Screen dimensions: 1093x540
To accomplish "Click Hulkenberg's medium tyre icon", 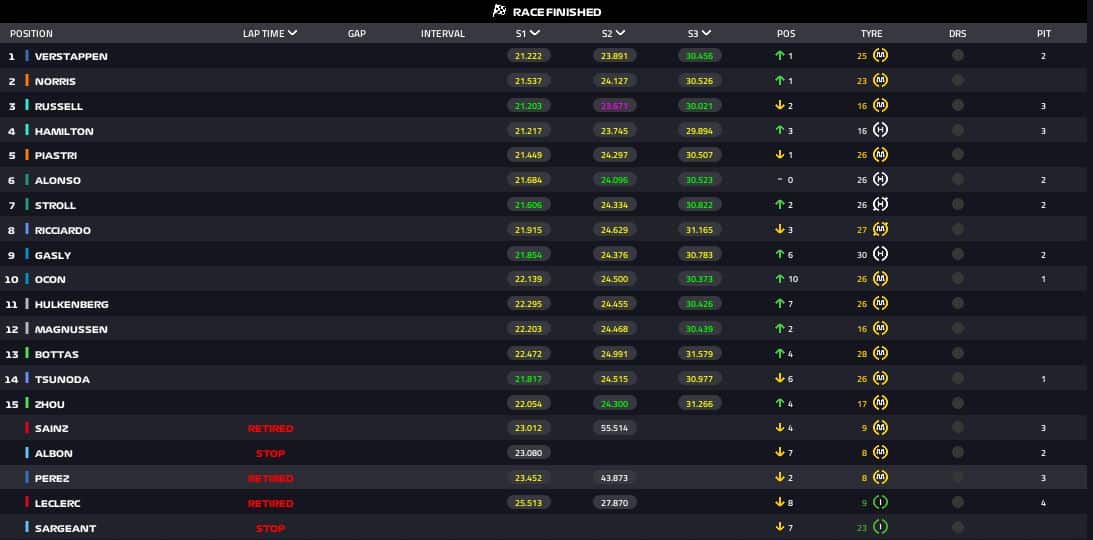I will 880,304.
